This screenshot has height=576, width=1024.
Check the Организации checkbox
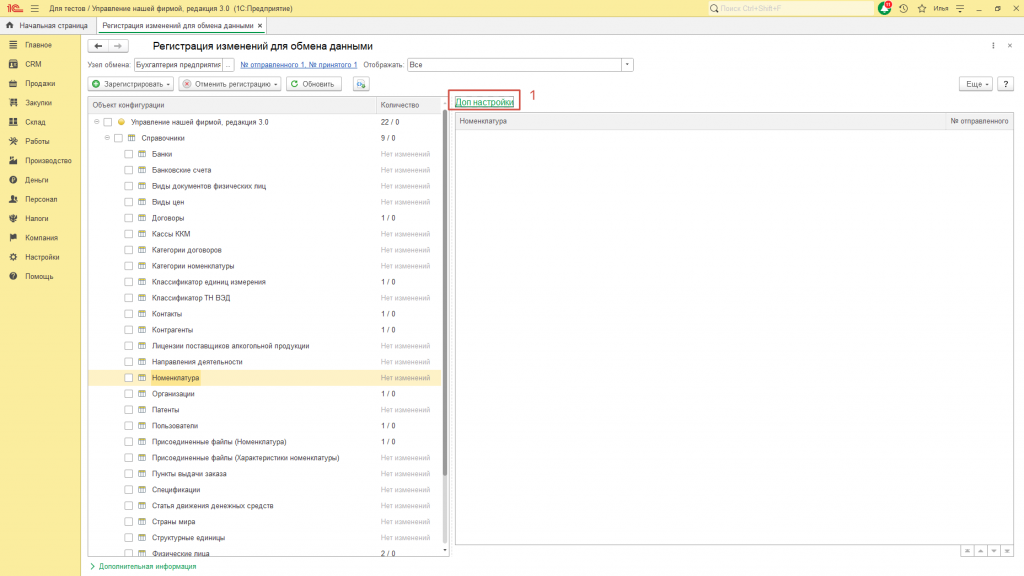click(x=129, y=394)
